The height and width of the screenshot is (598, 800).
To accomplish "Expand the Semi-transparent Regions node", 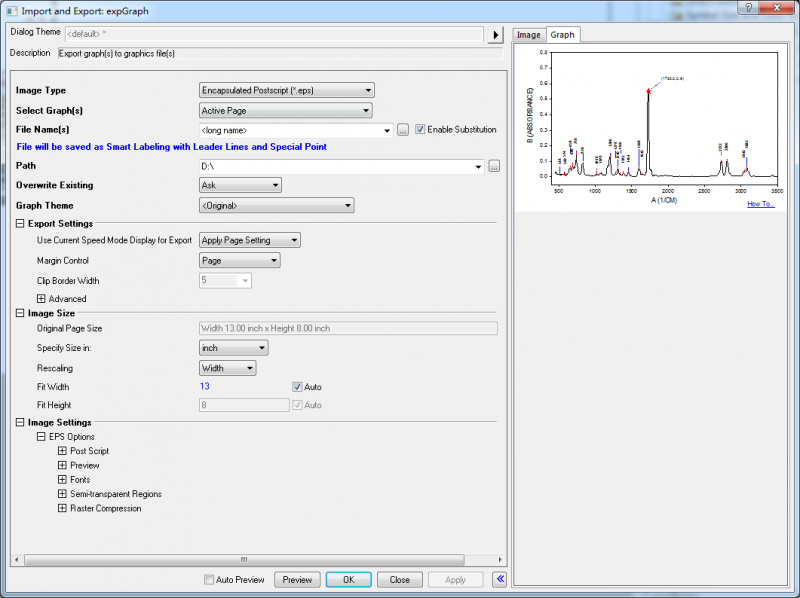I will 62,494.
